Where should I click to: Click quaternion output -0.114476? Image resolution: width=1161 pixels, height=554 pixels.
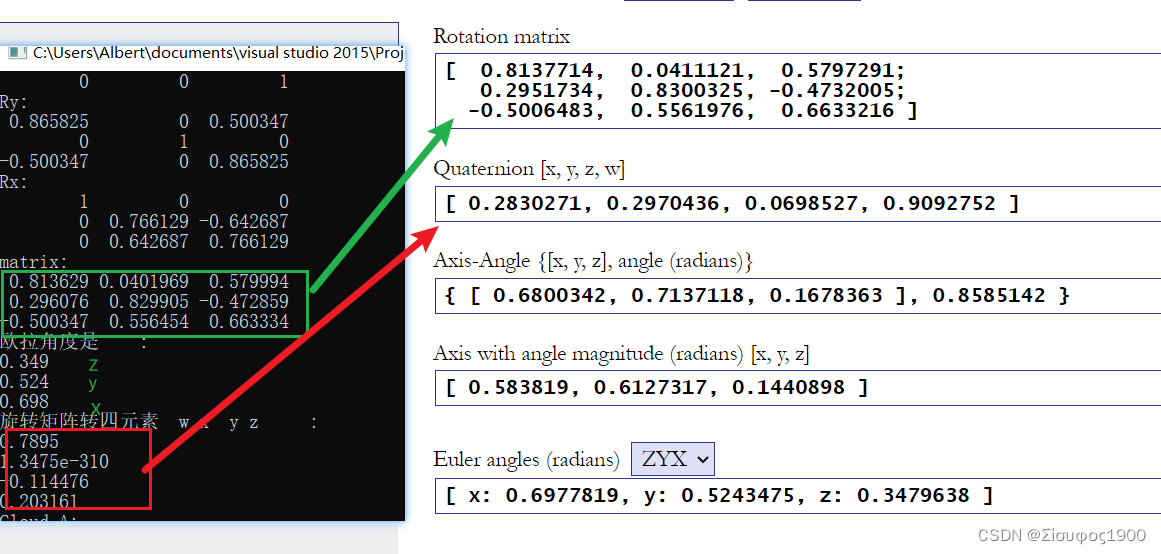(46, 482)
